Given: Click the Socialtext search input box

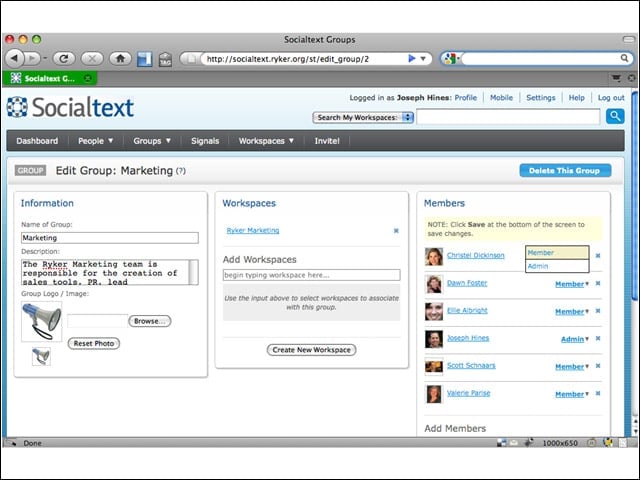Looking at the screenshot, I should click(x=508, y=117).
